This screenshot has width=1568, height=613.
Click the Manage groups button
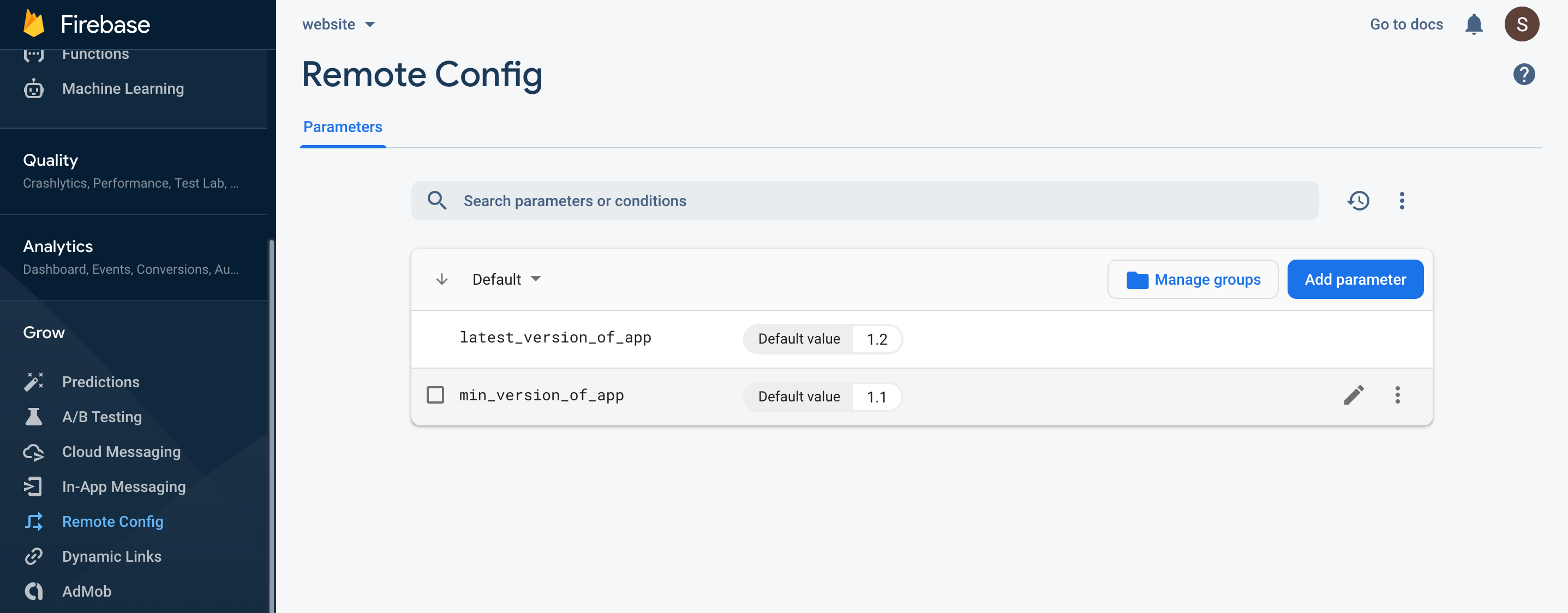[x=1193, y=279]
